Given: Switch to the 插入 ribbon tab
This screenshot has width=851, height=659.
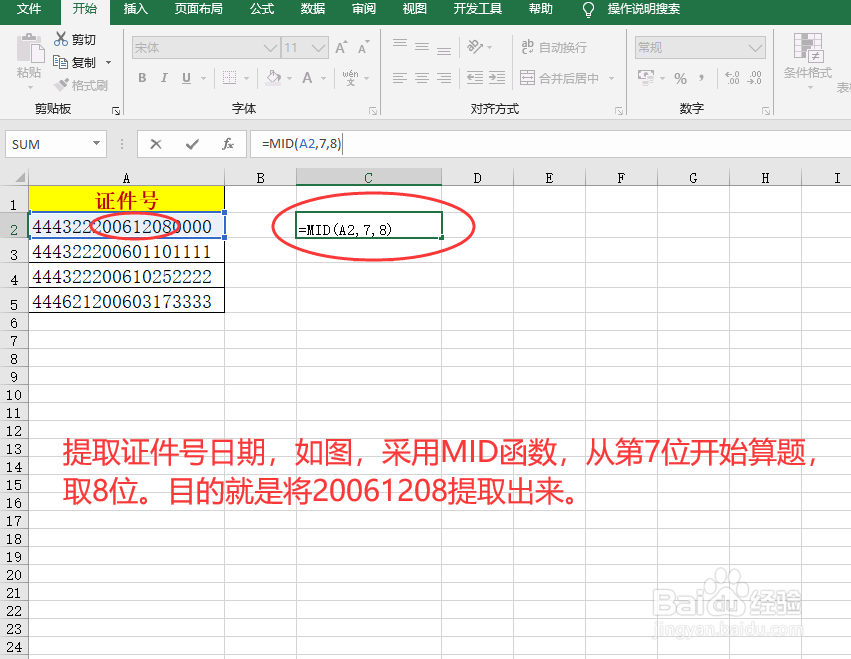Looking at the screenshot, I should point(135,10).
